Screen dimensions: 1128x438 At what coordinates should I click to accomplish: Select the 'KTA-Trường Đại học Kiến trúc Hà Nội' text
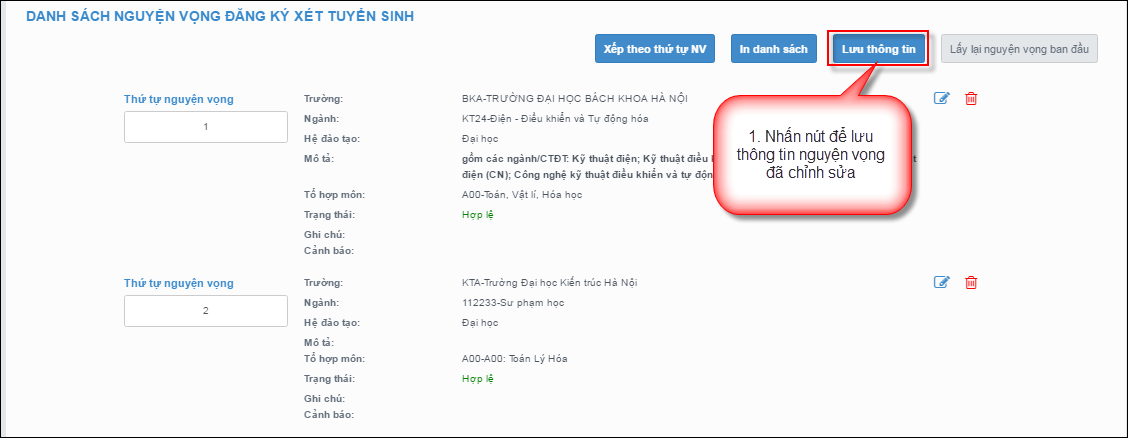click(549, 282)
